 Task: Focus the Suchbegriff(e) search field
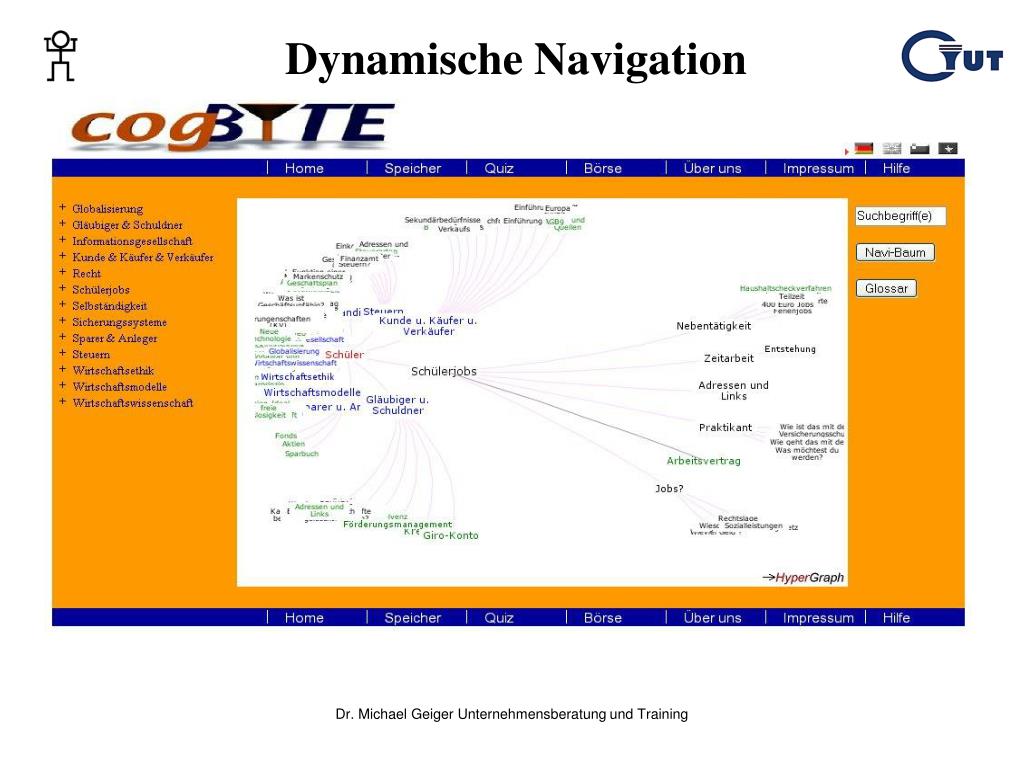point(901,216)
